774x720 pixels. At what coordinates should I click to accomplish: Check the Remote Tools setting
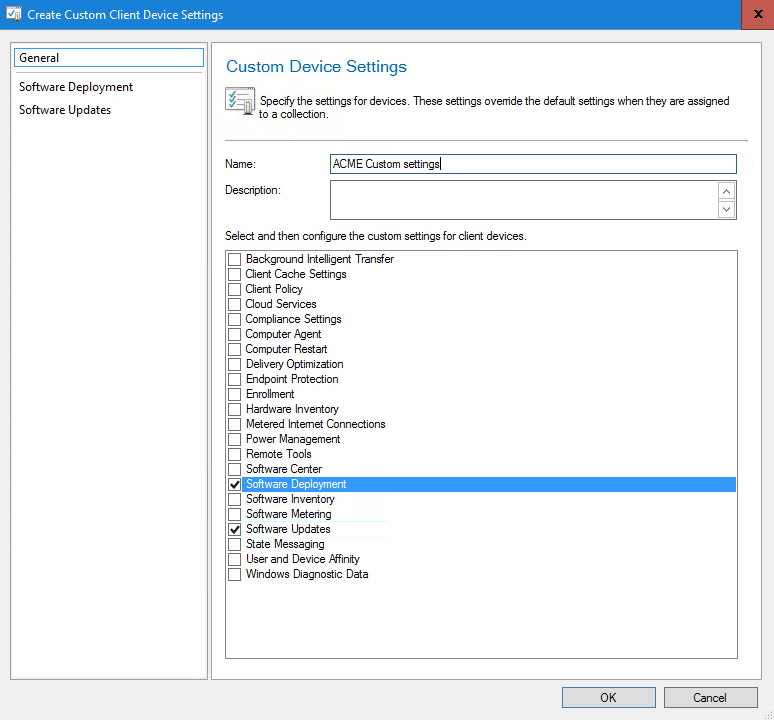(x=235, y=455)
